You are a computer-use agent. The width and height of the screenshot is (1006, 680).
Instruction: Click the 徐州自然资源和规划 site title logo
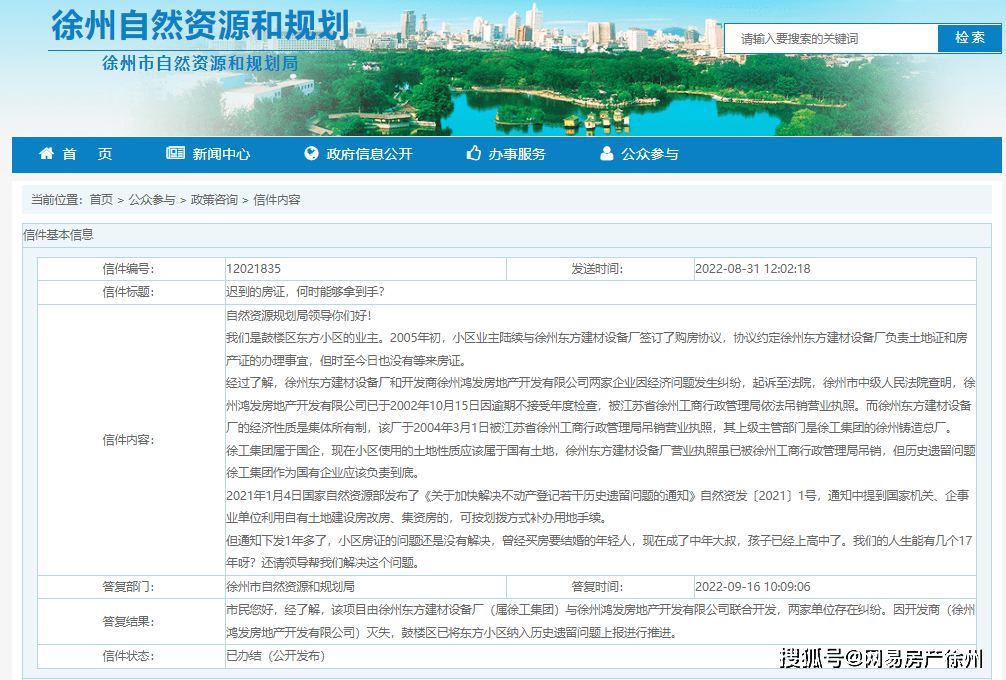pyautogui.click(x=200, y=26)
